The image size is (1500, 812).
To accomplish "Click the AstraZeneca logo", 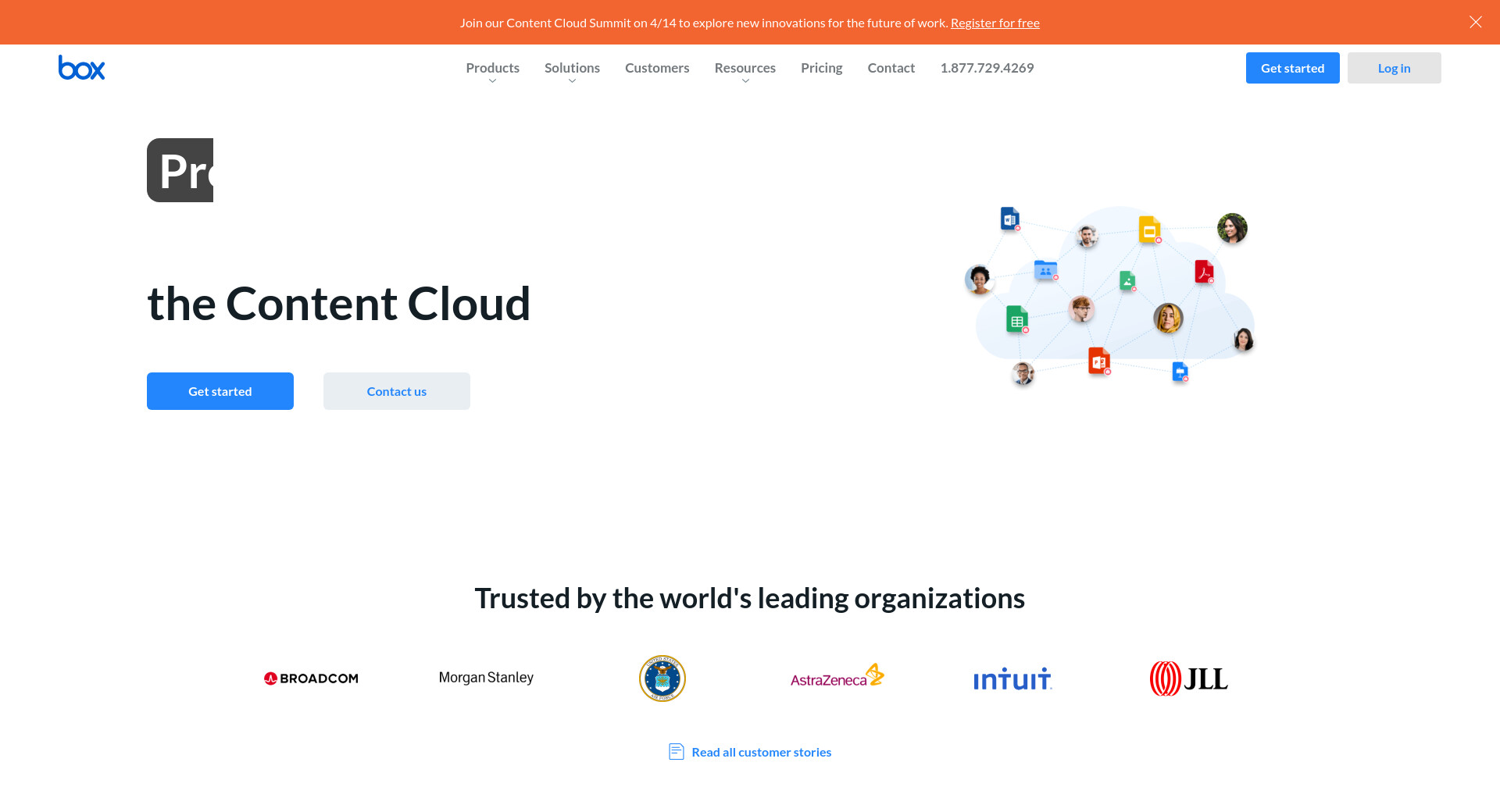I will click(837, 678).
